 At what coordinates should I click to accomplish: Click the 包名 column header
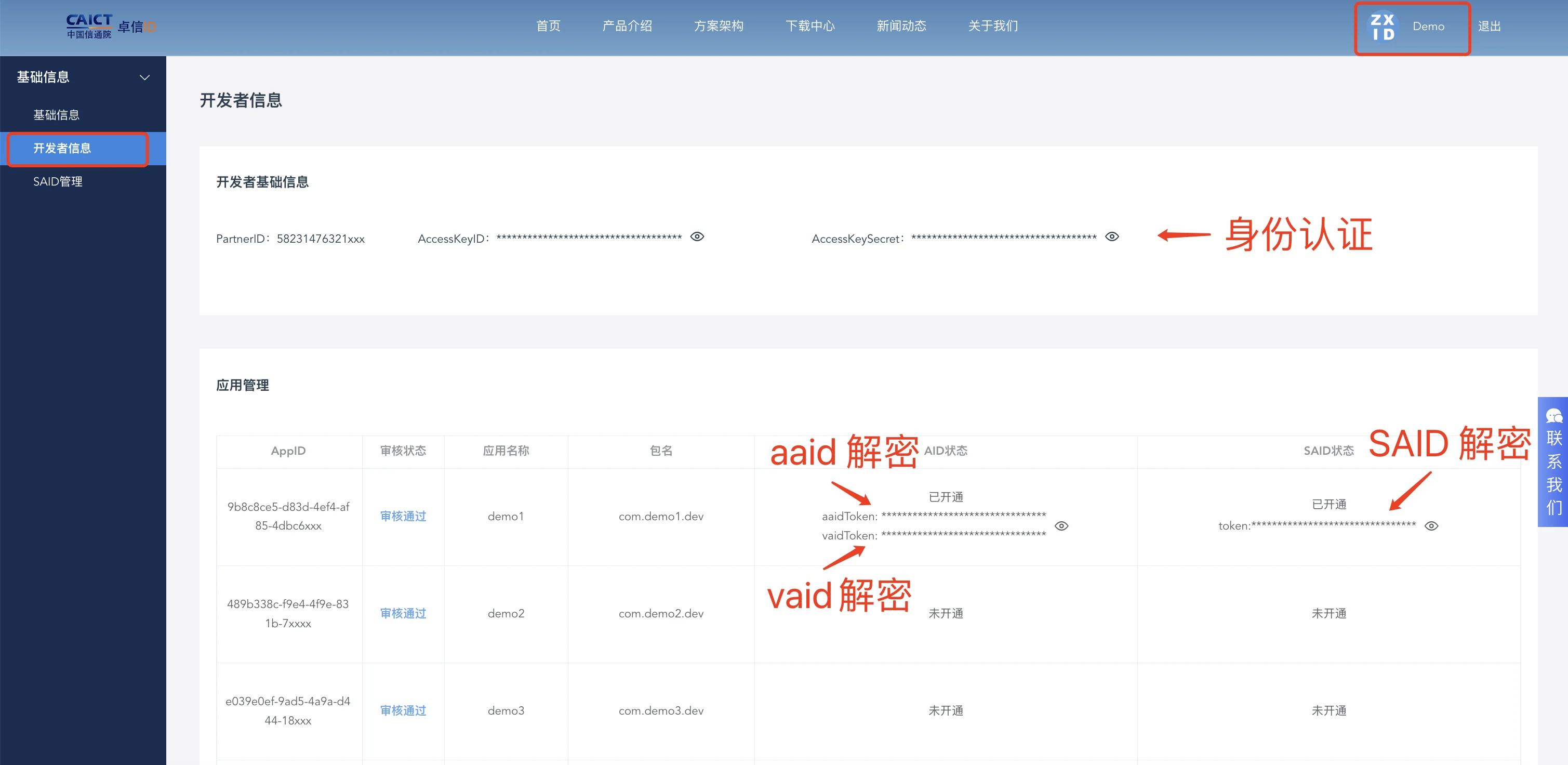coord(661,451)
